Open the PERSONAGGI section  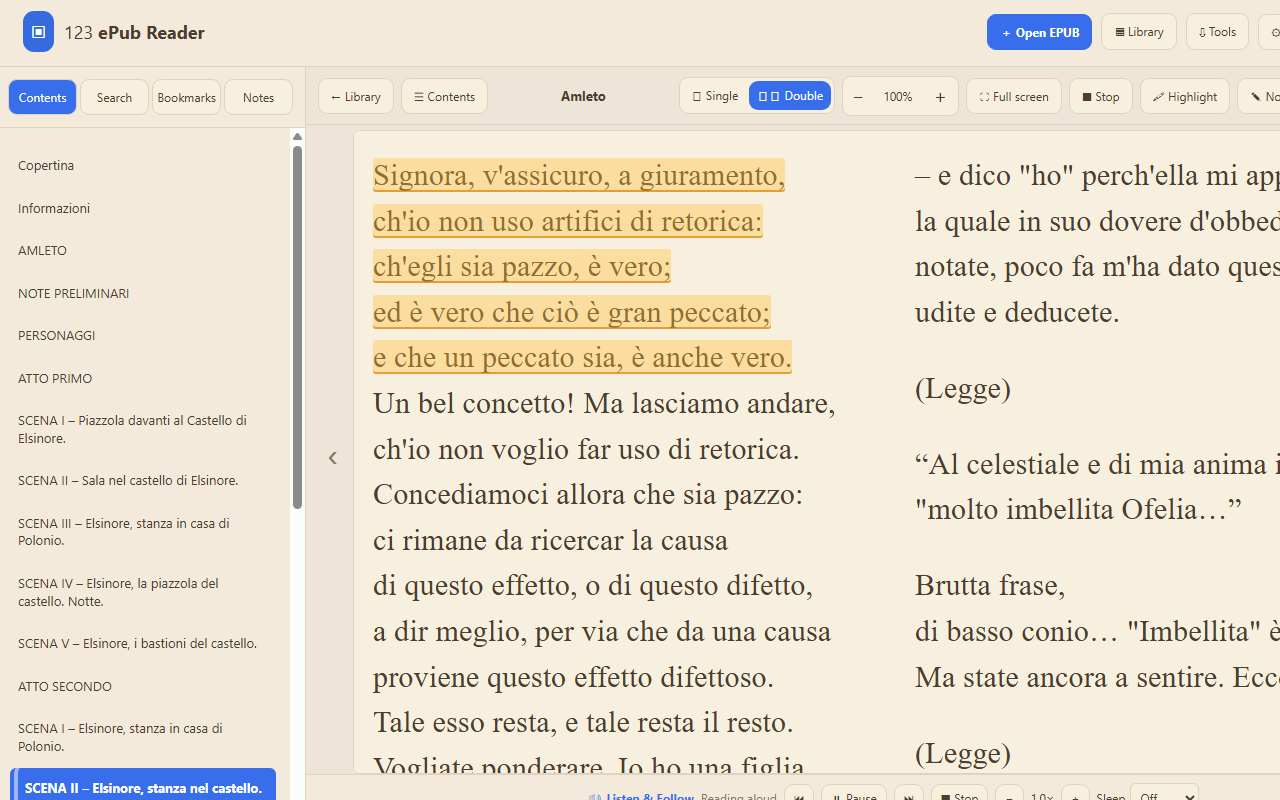(x=143, y=336)
